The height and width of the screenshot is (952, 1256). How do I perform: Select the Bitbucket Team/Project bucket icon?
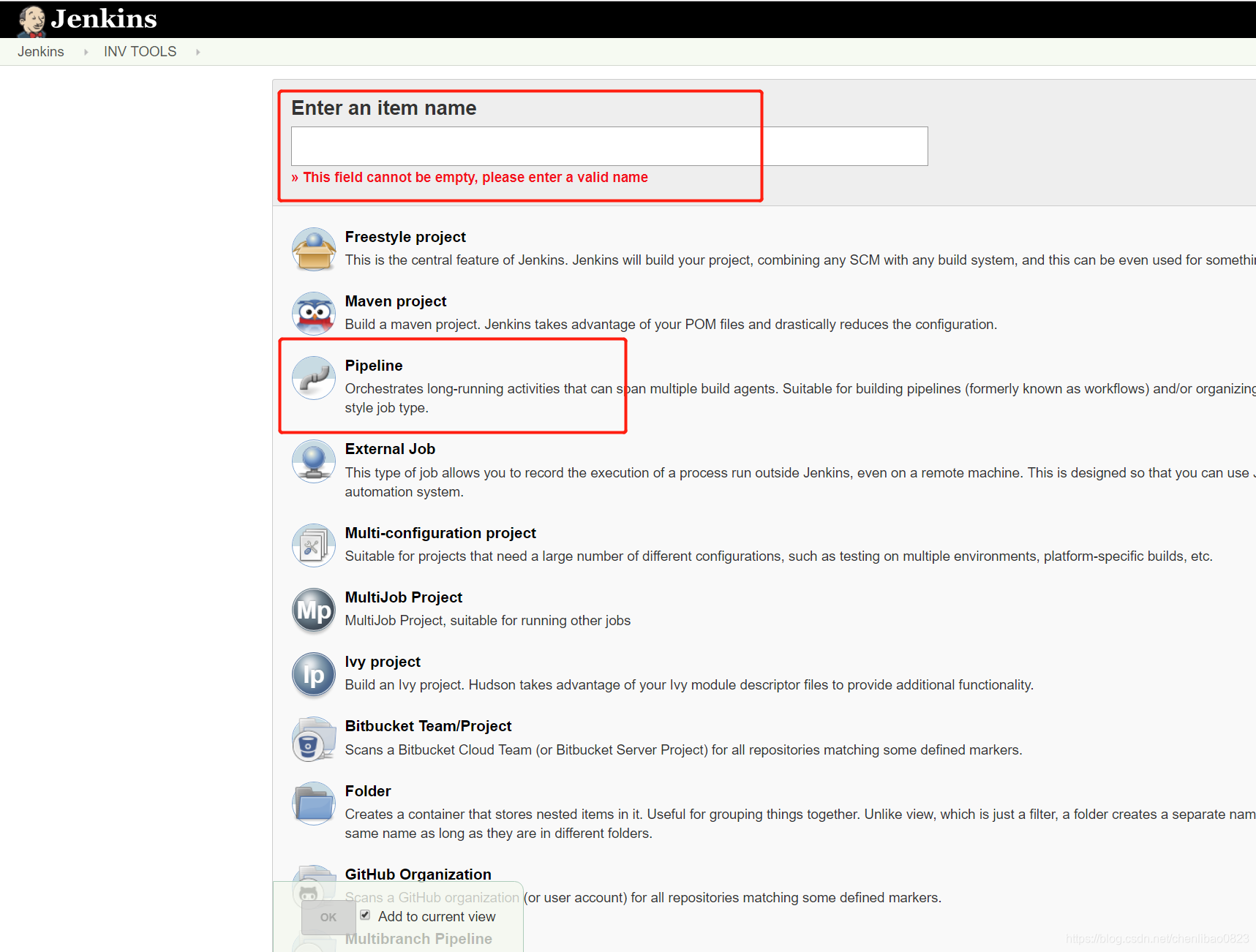pyautogui.click(x=314, y=739)
